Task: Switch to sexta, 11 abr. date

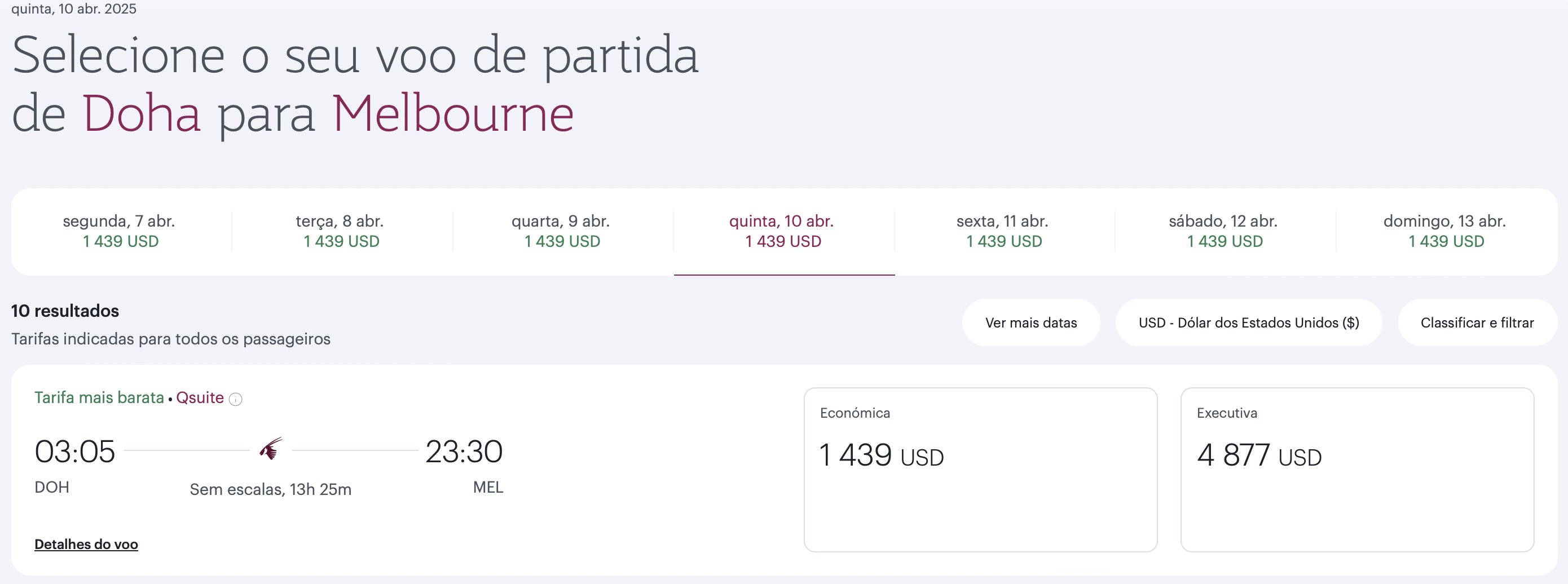Action: 1005,231
